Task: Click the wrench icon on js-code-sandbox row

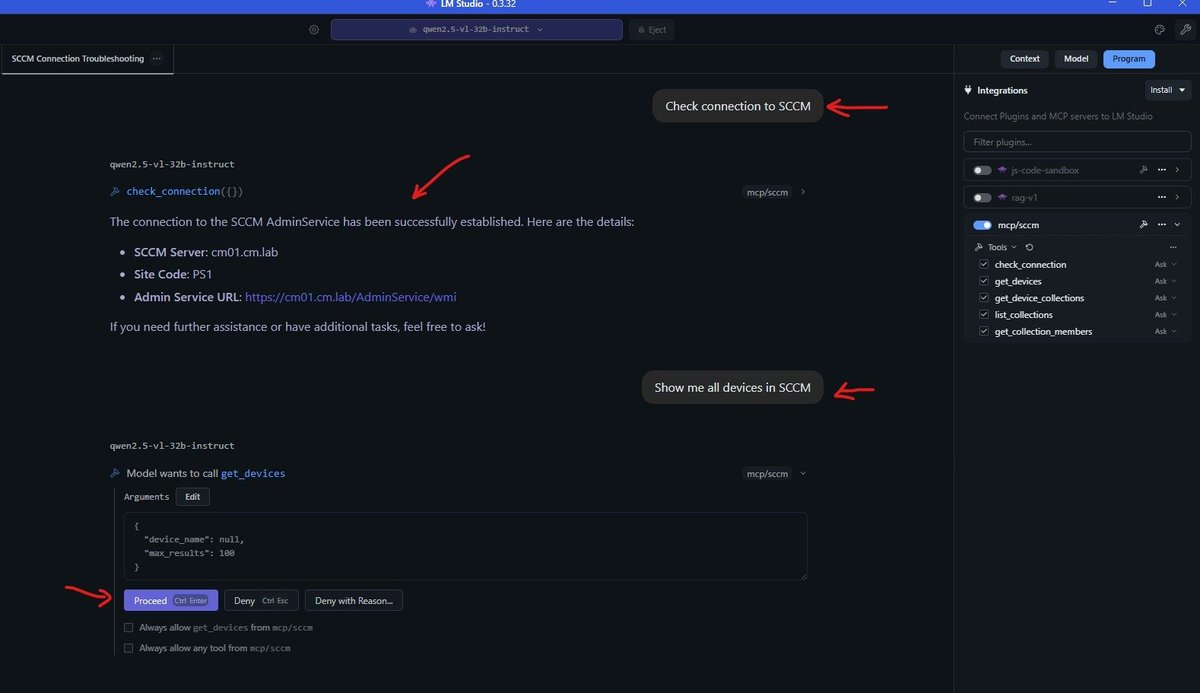Action: [x=1143, y=170]
